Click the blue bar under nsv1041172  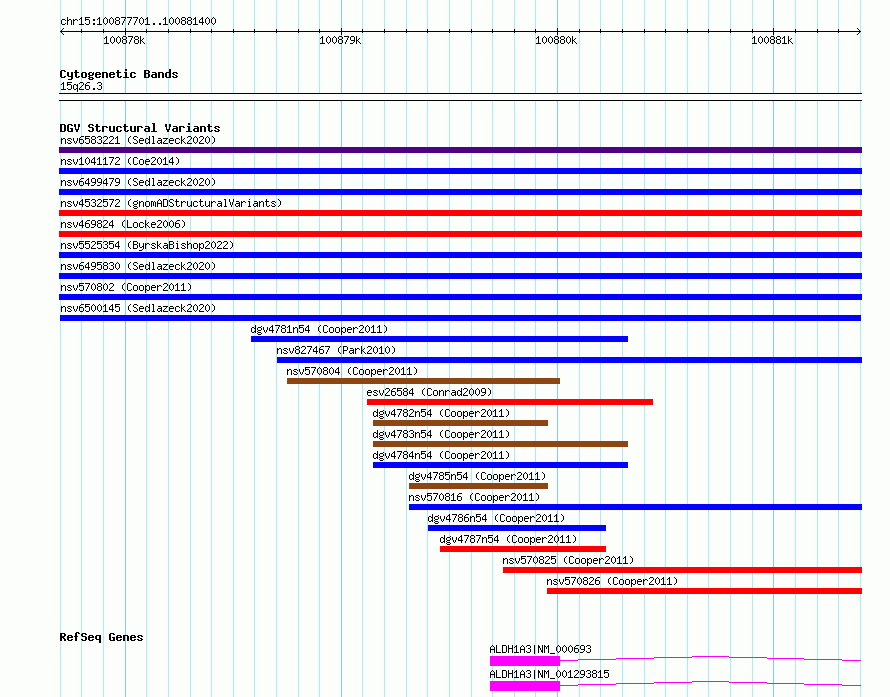click(x=460, y=171)
